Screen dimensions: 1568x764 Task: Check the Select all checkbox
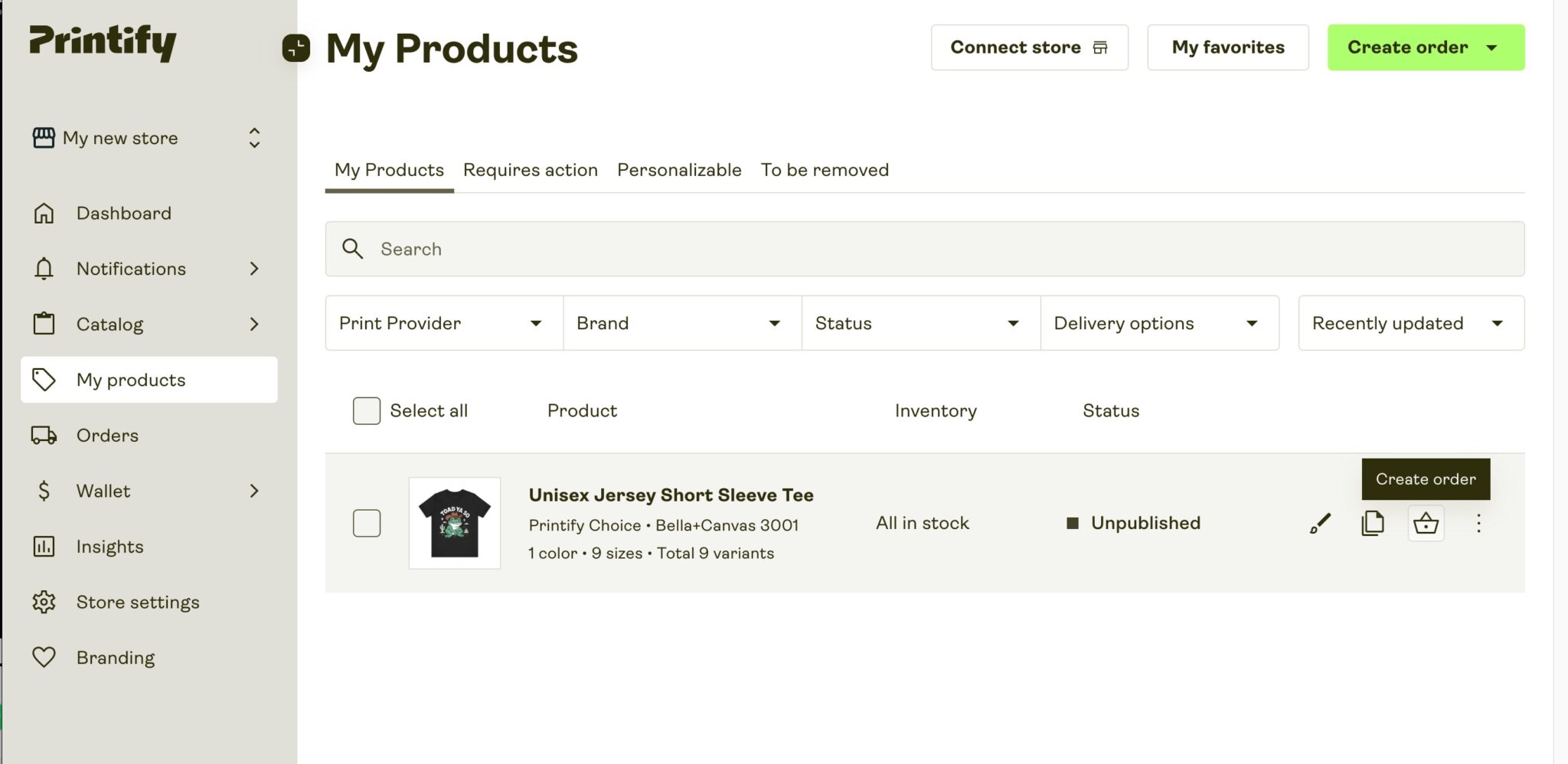coord(366,410)
